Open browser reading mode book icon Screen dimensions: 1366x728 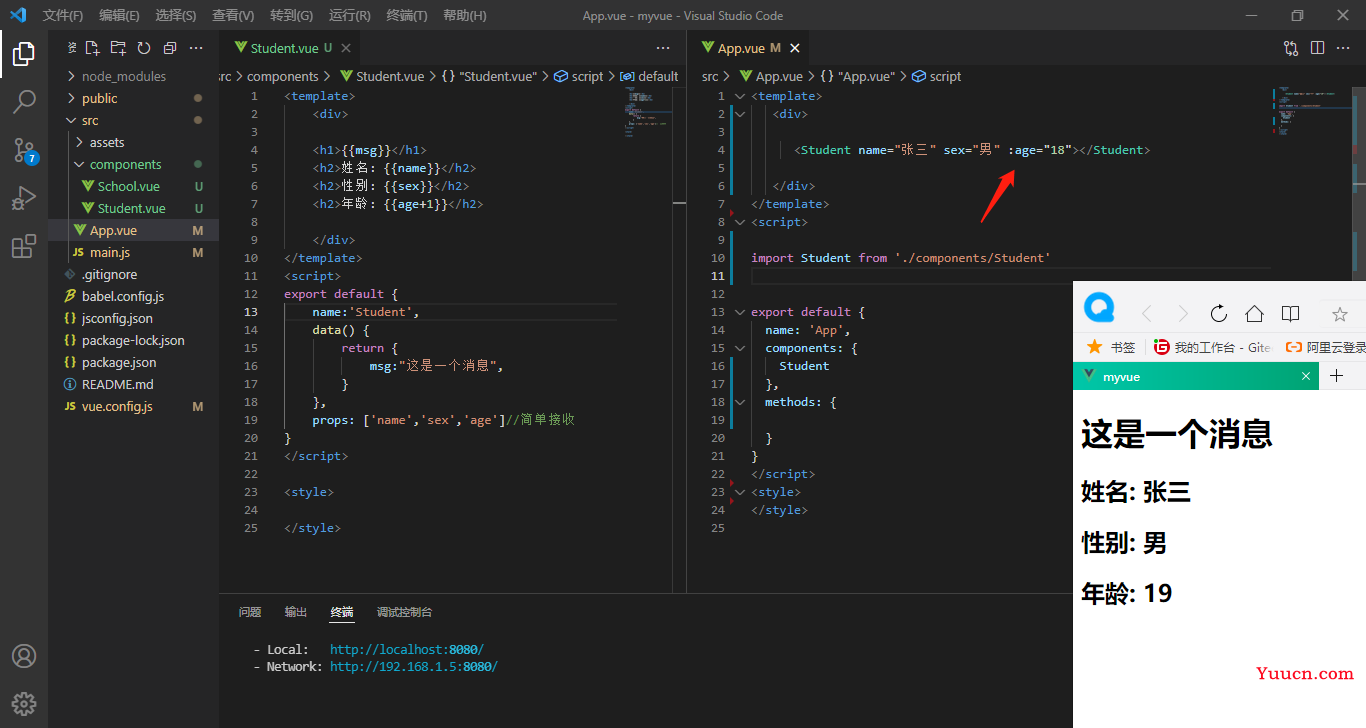1290,314
